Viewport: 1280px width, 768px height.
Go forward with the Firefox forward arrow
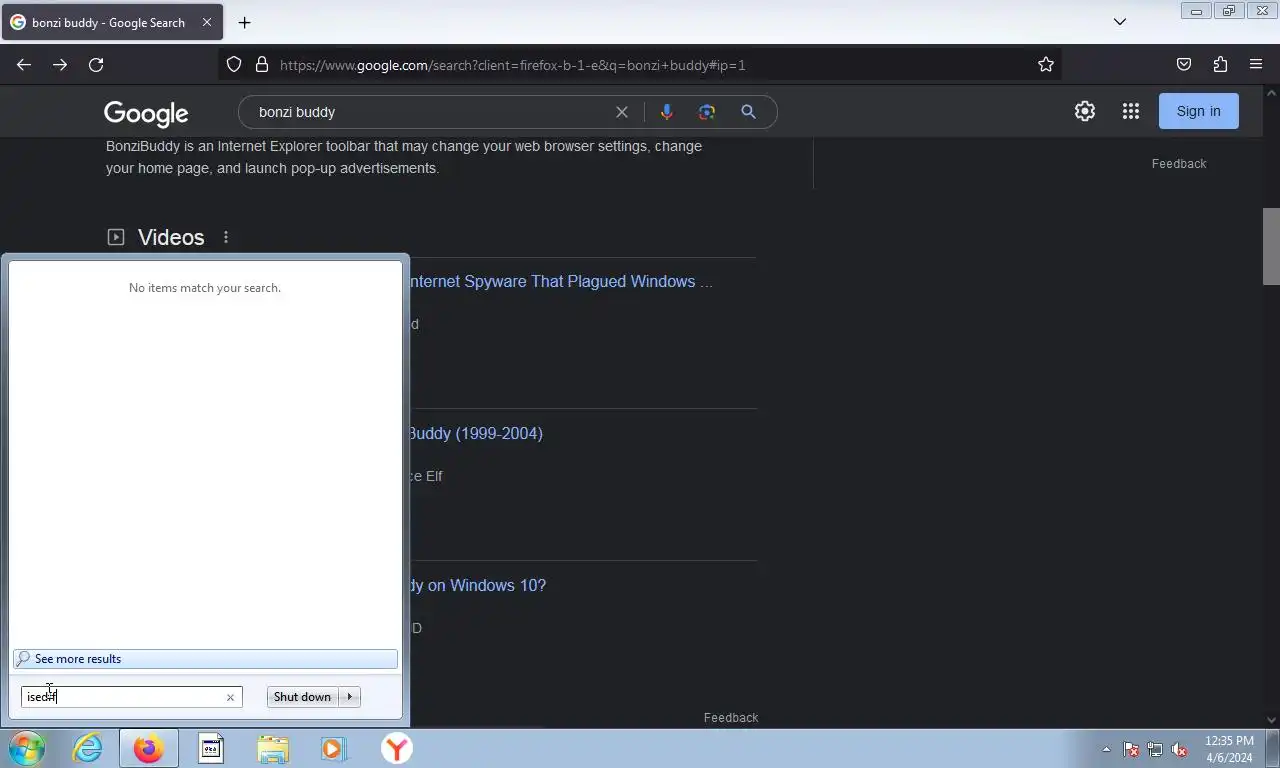[x=60, y=65]
